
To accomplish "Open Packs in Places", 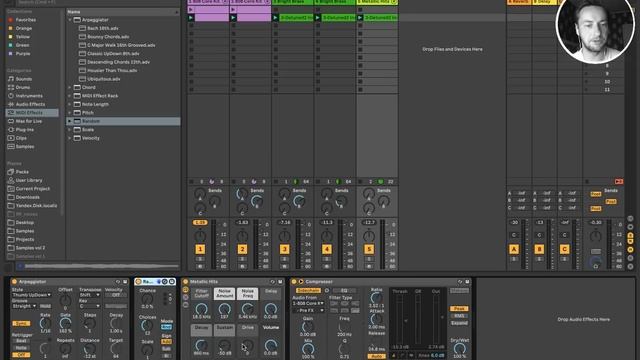I will pyautogui.click(x=22, y=172).
